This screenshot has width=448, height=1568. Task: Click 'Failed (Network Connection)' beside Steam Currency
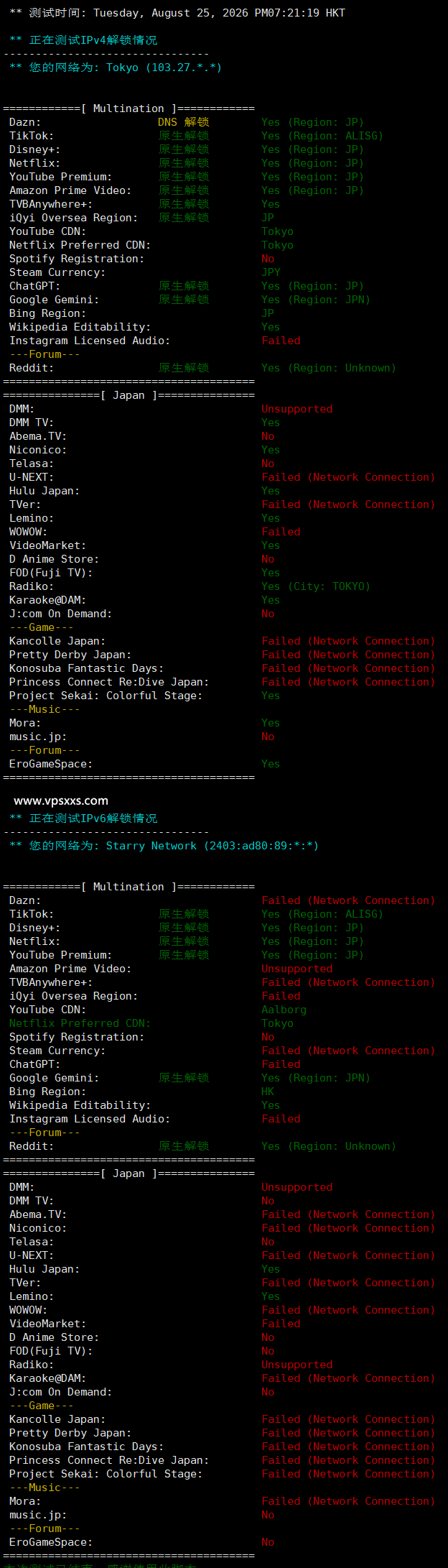click(x=348, y=1051)
